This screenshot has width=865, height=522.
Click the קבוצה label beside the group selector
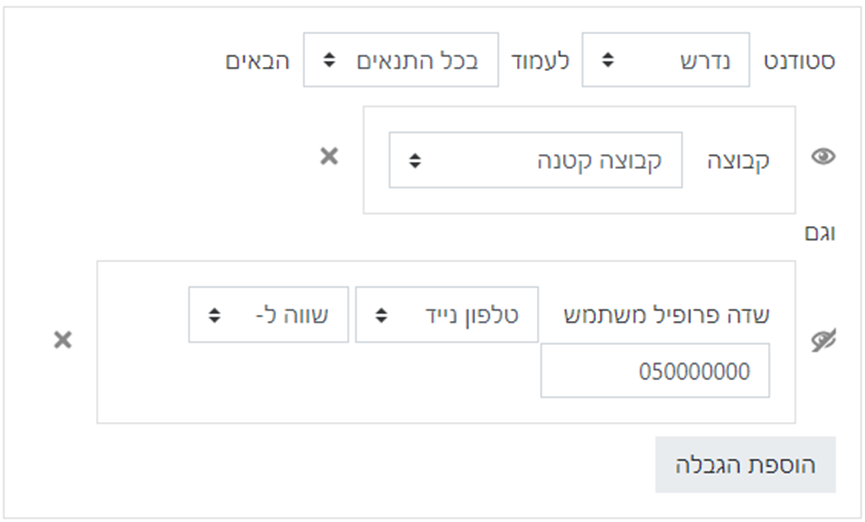tap(740, 160)
